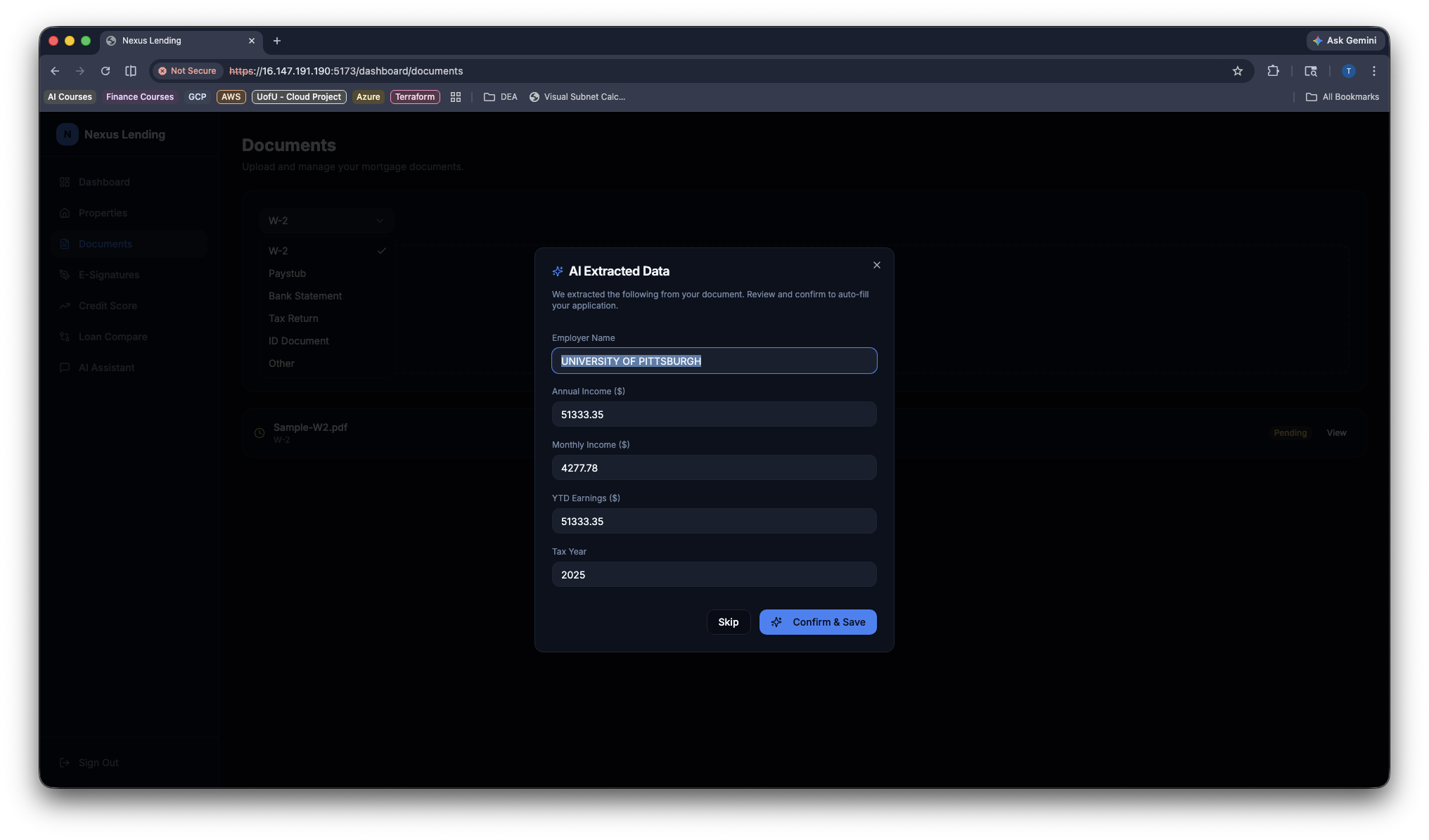Open the AWS bookmark
Viewport: 1429px width, 840px height.
click(231, 97)
